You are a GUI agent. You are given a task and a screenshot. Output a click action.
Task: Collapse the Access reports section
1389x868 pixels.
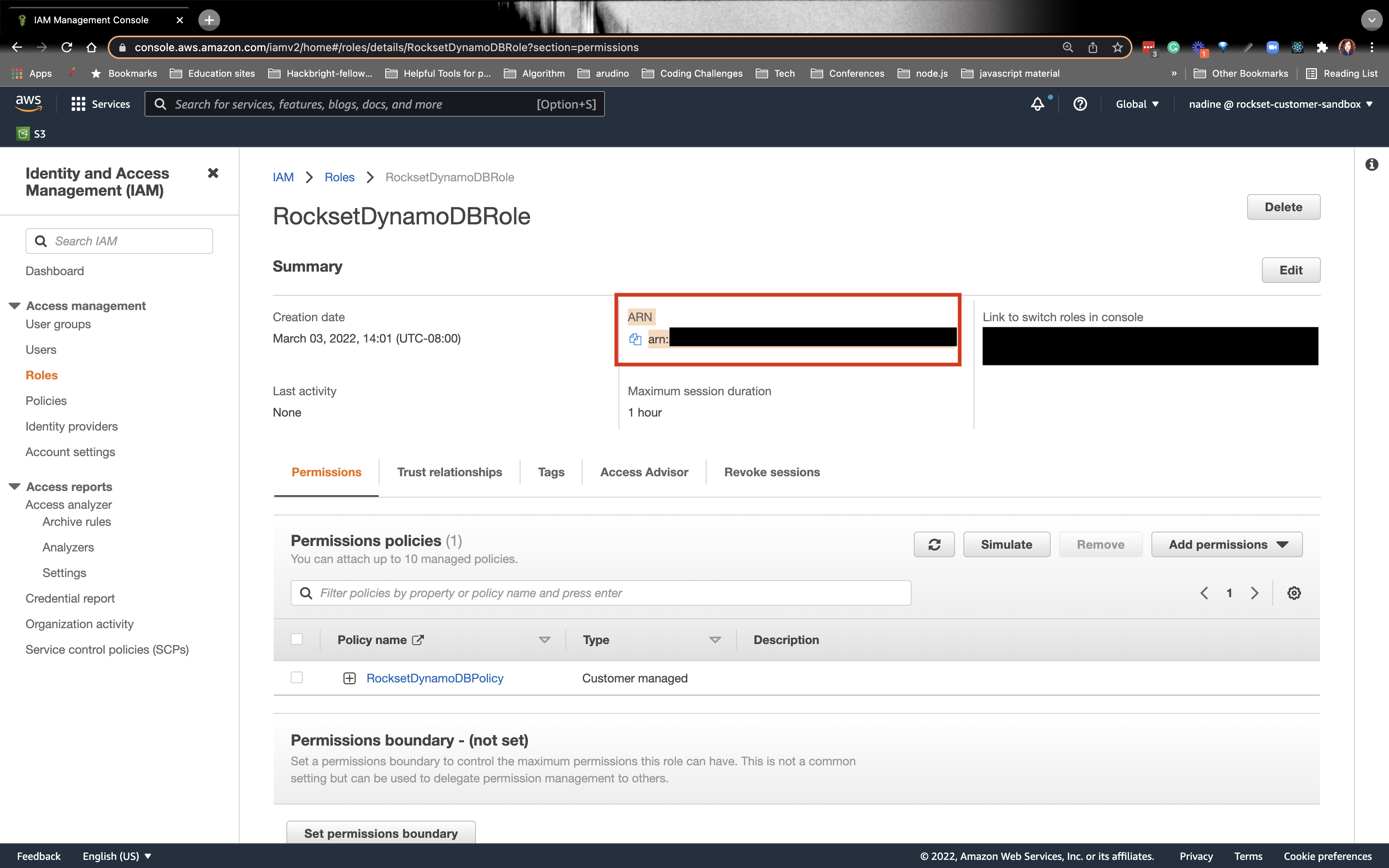(x=15, y=486)
